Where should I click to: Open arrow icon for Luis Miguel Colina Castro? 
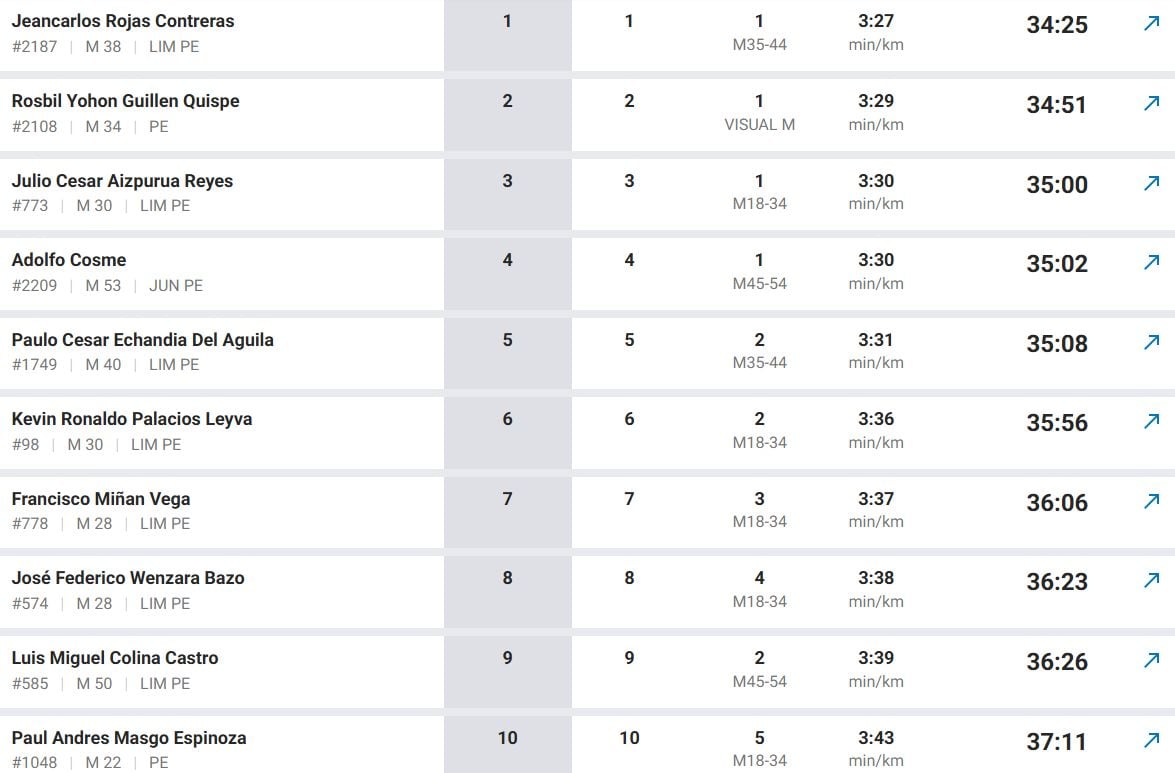click(1152, 661)
